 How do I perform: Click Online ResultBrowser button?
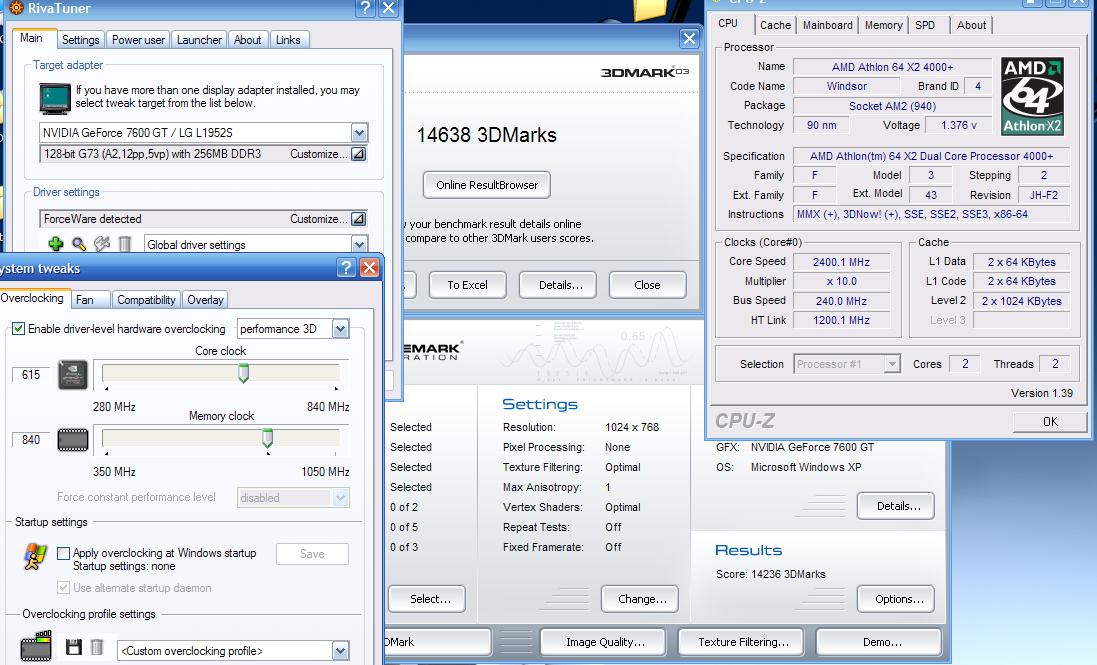[487, 185]
